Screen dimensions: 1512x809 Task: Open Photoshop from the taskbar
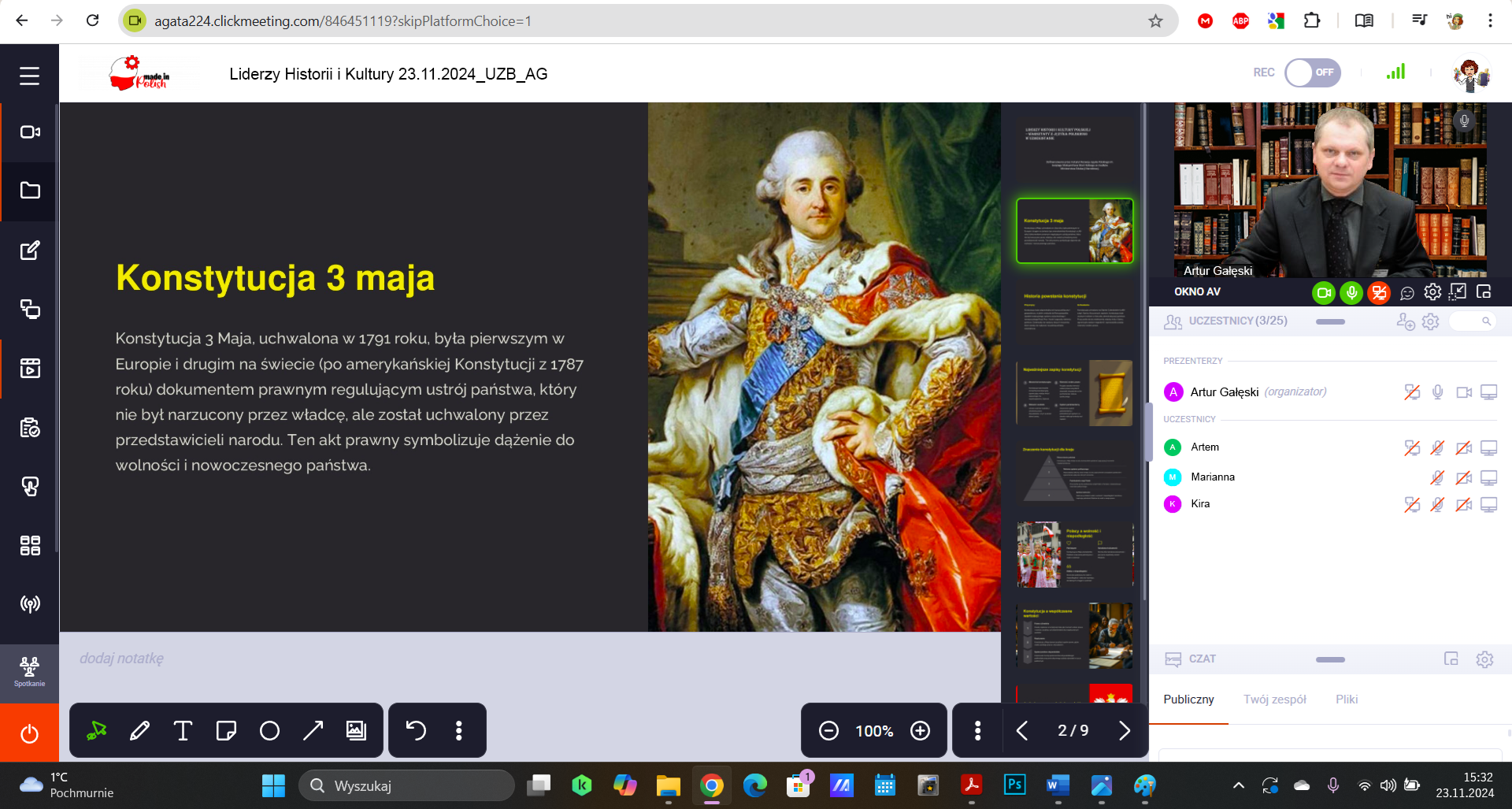click(1014, 785)
